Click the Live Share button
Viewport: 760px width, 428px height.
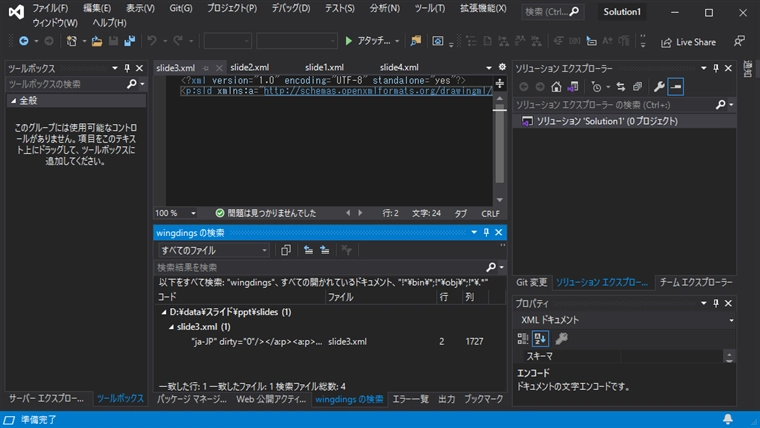tap(688, 42)
